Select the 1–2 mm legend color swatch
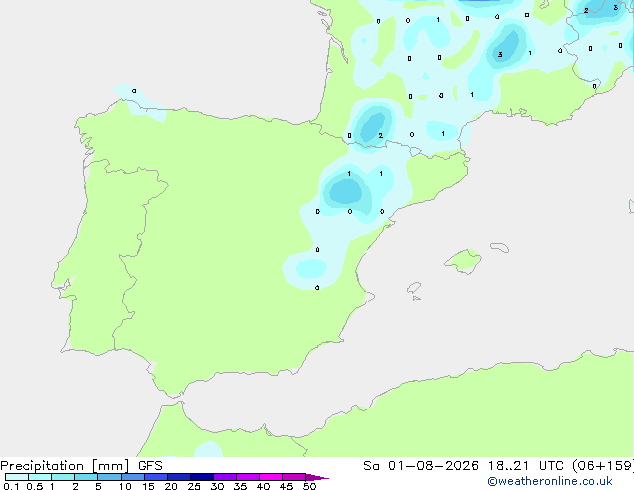 pos(63,477)
